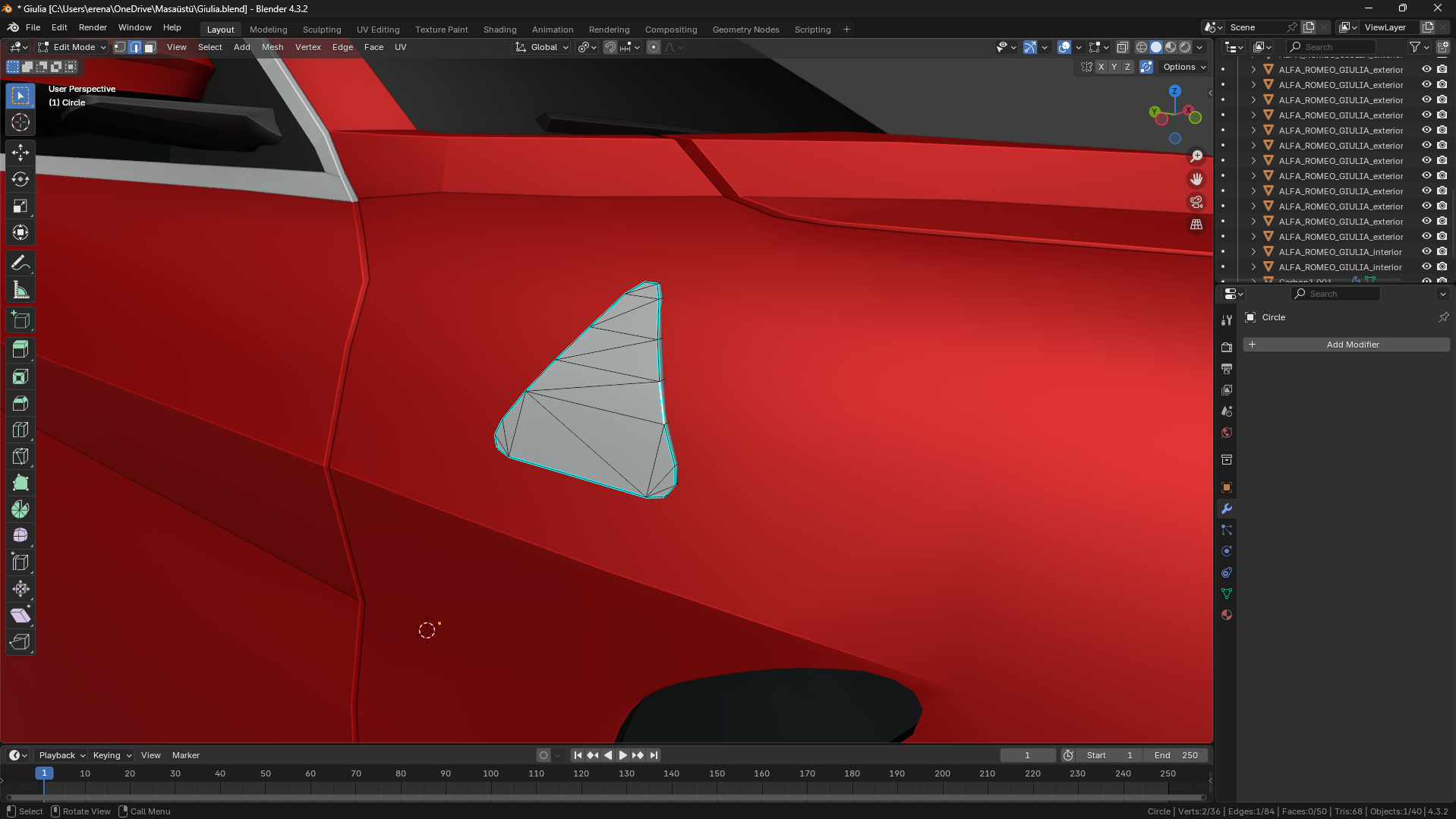The height and width of the screenshot is (819, 1456).
Task: Select the Shear tool
Action: (20, 616)
